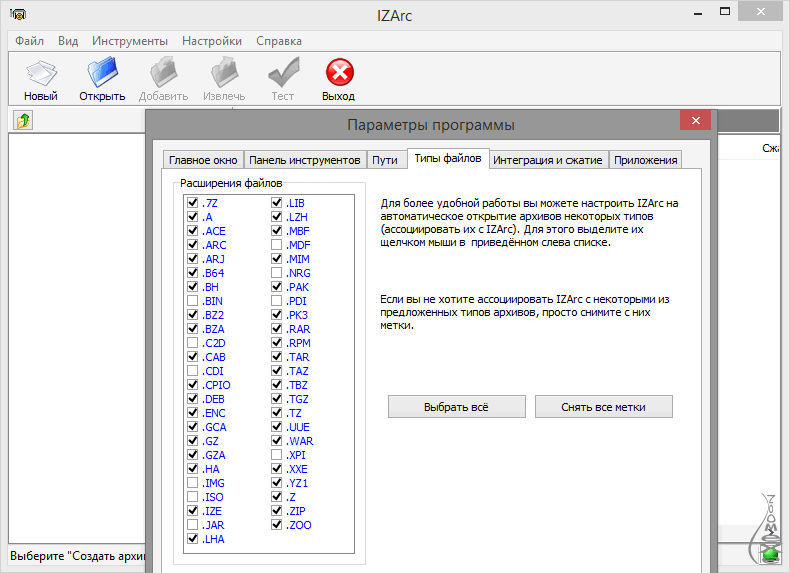Viewport: 790px width, 573px height.
Task: Click the Снять все метки button
Action: coord(604,407)
